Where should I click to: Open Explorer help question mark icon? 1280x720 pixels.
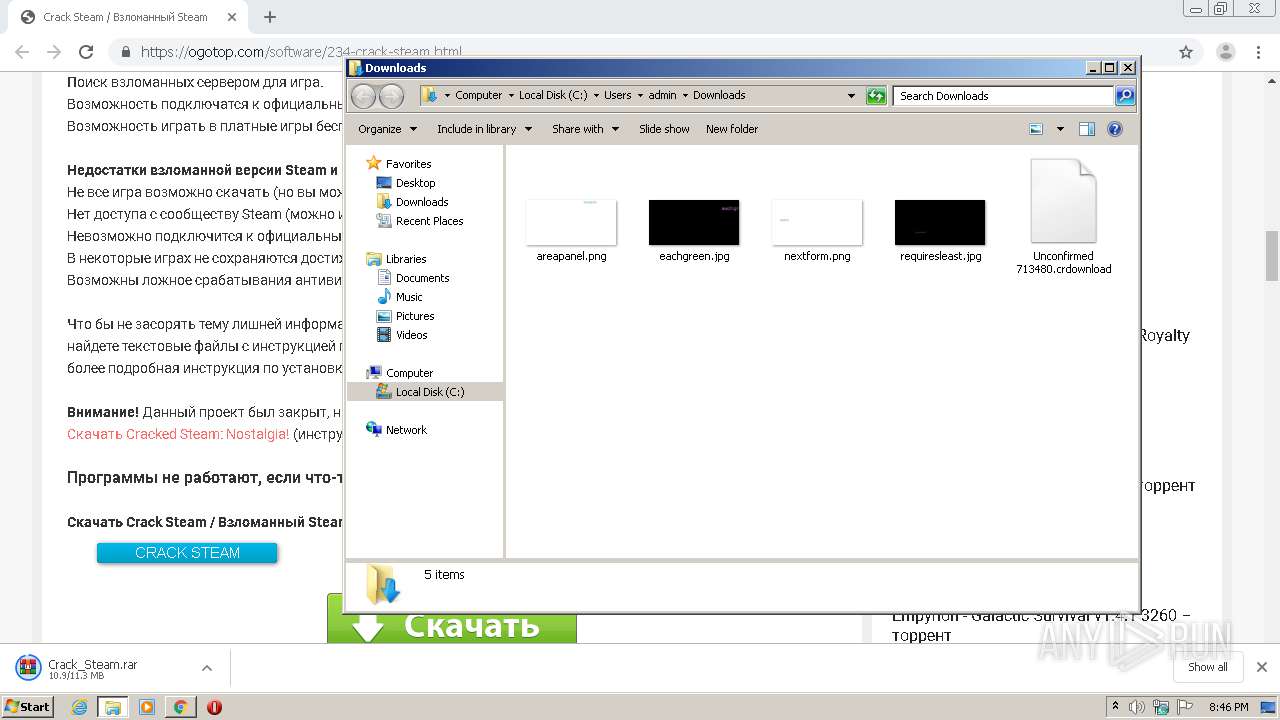pos(1115,129)
